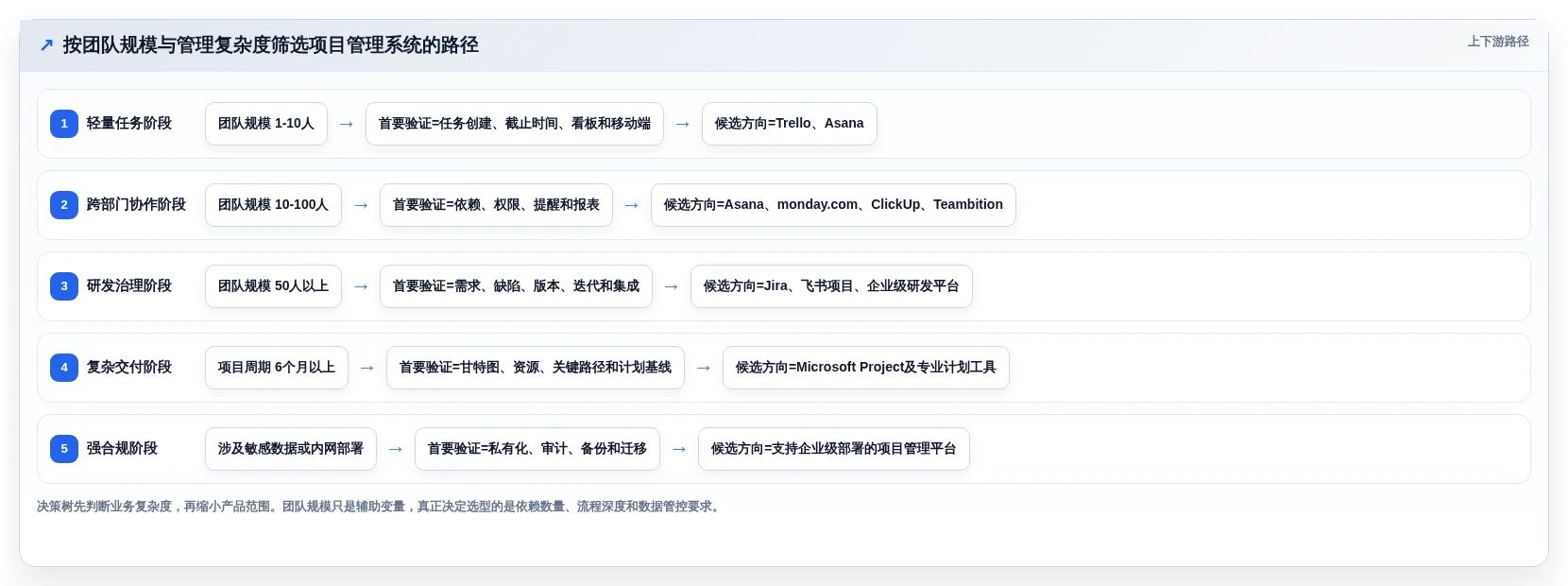Select the 研发治理阶段 stage label

tap(129, 286)
